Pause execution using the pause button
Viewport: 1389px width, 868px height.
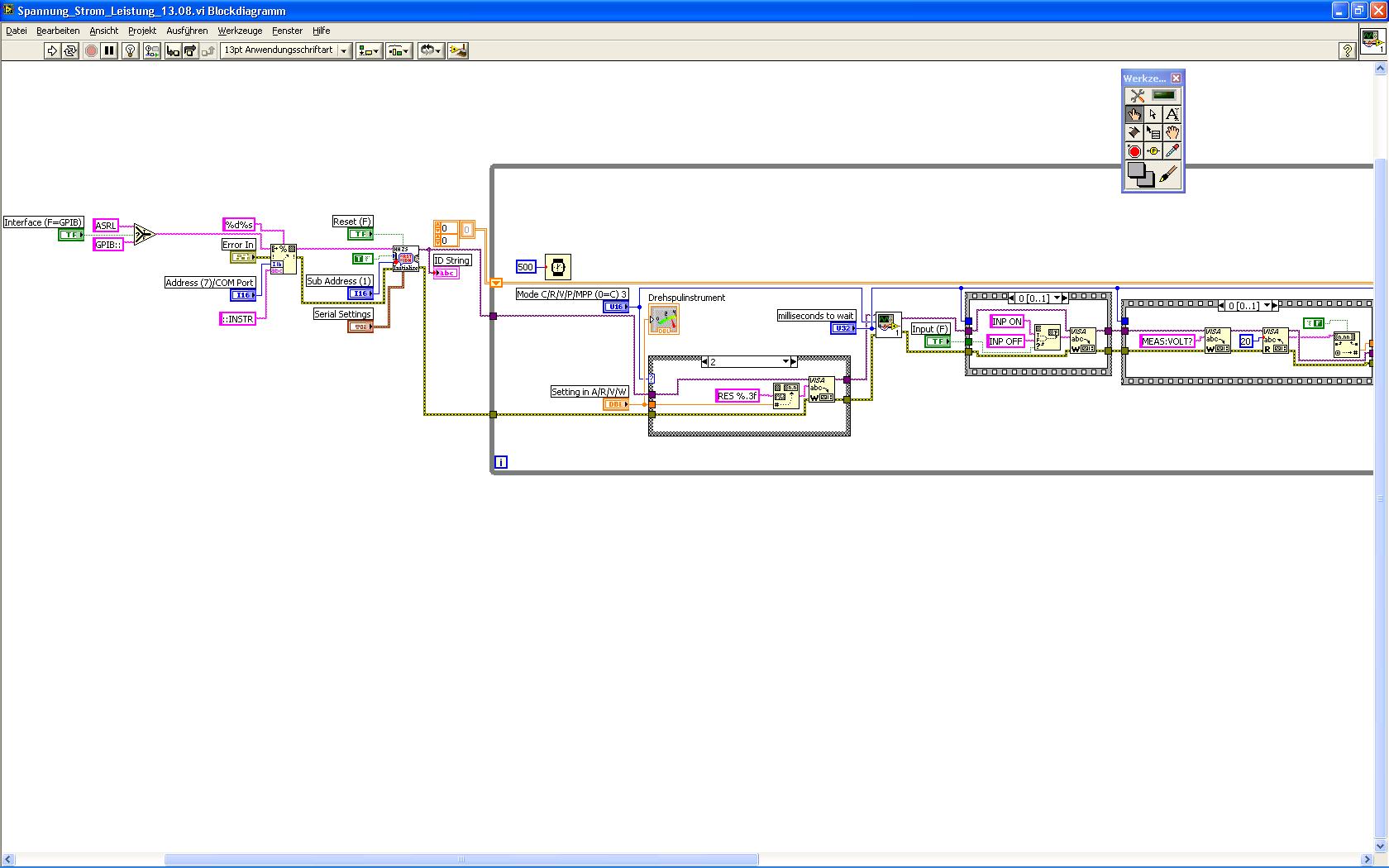(109, 51)
